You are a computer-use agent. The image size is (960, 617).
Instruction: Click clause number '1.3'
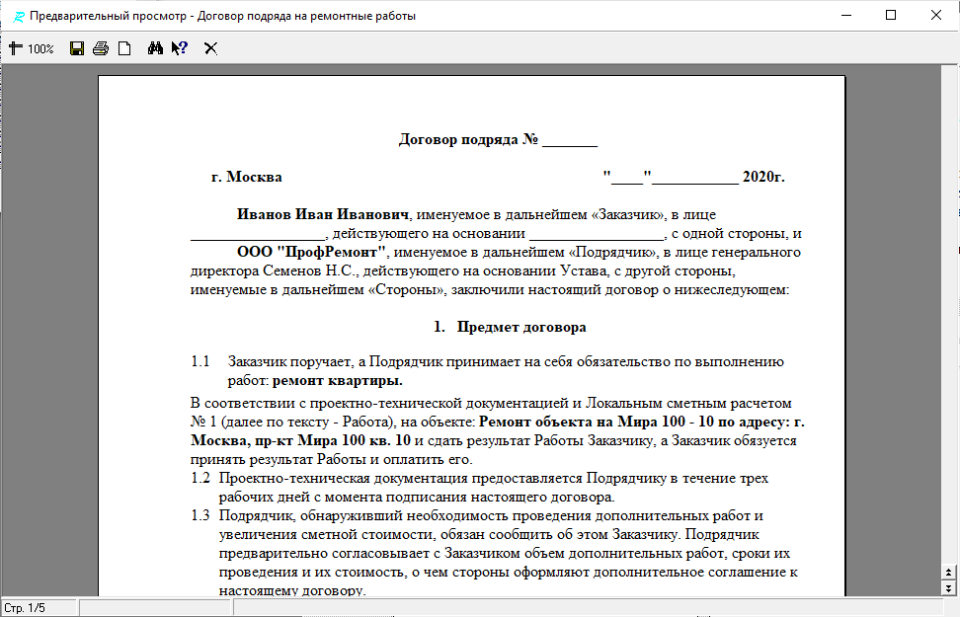click(200, 515)
